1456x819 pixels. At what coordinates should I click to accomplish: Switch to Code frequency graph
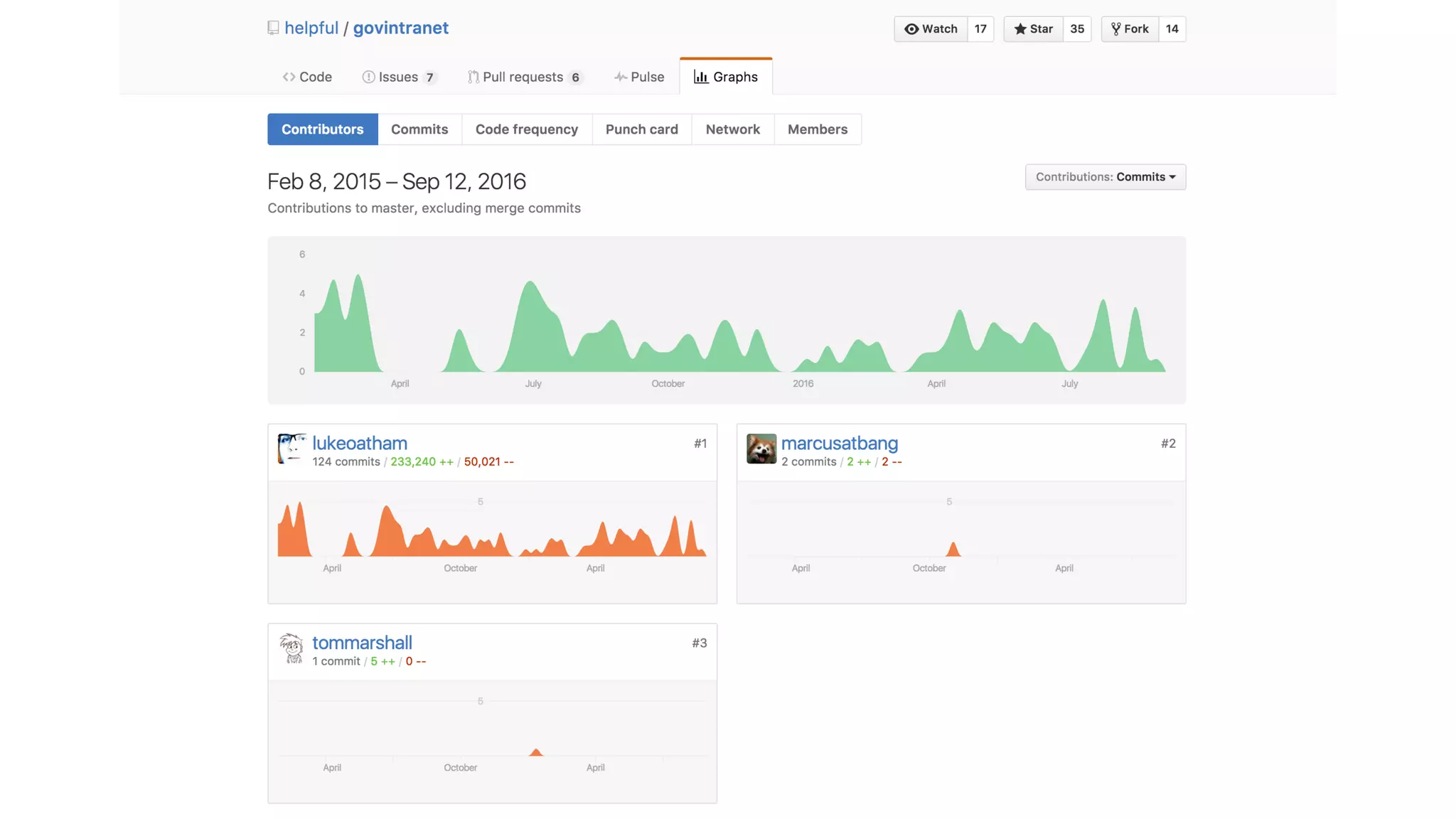click(526, 129)
